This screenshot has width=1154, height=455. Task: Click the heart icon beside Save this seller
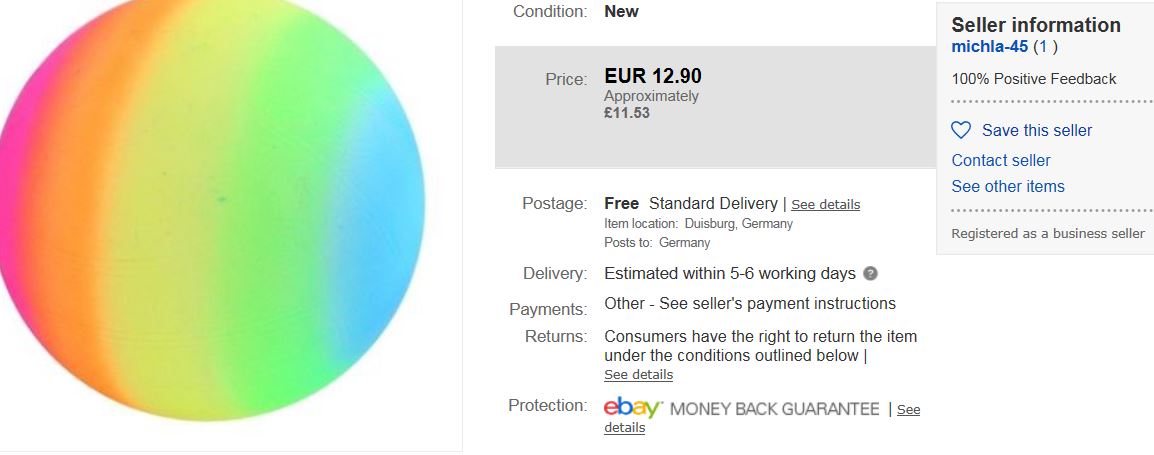[x=961, y=130]
